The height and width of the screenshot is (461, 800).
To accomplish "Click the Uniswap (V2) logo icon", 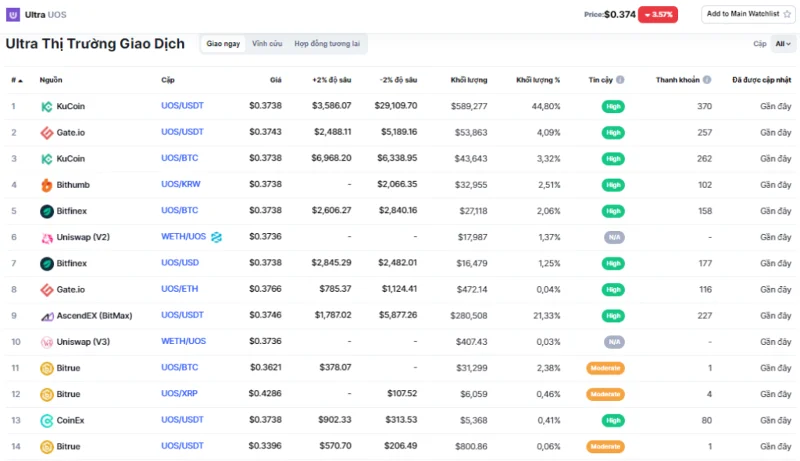I will (46, 238).
